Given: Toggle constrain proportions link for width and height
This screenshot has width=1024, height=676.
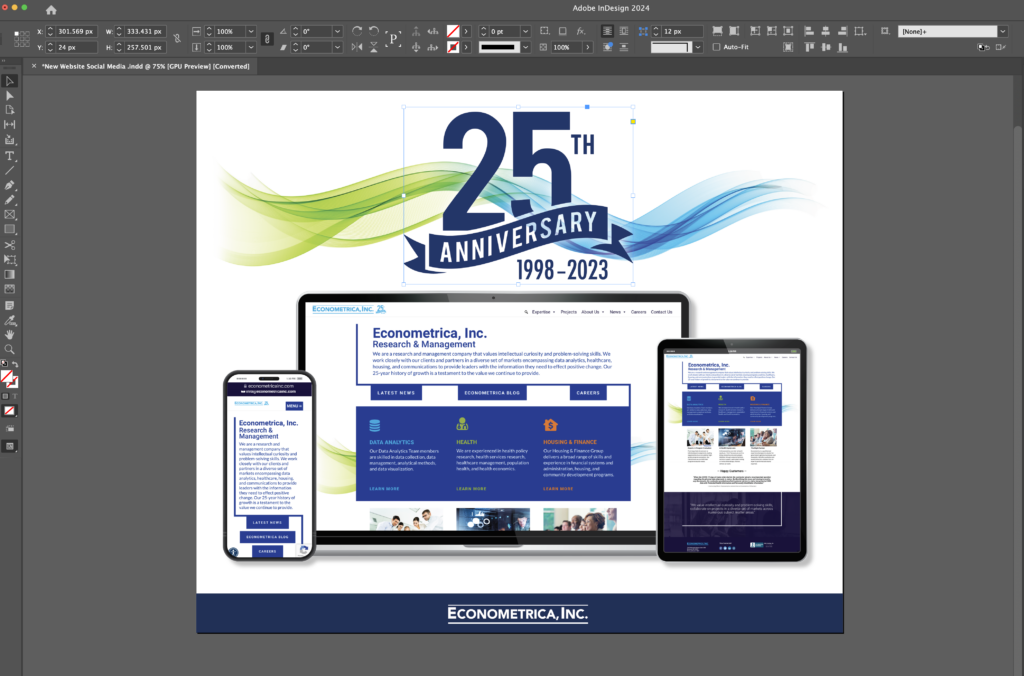Looking at the screenshot, I should [177, 39].
